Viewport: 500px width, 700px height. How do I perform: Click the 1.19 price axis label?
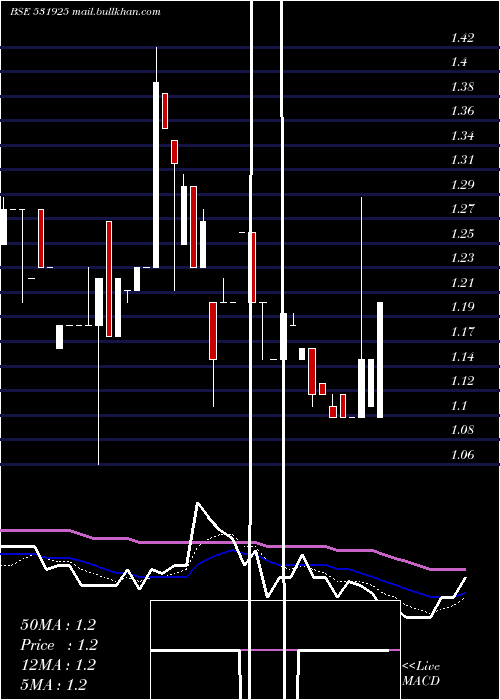click(x=462, y=307)
